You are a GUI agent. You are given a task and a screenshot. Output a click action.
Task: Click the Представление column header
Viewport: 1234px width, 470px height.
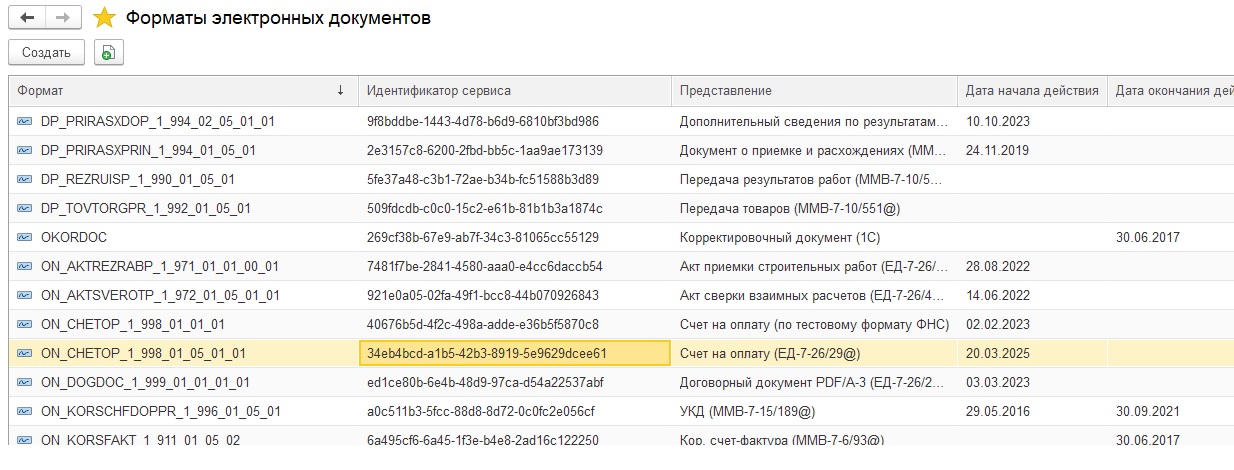pyautogui.click(x=726, y=90)
